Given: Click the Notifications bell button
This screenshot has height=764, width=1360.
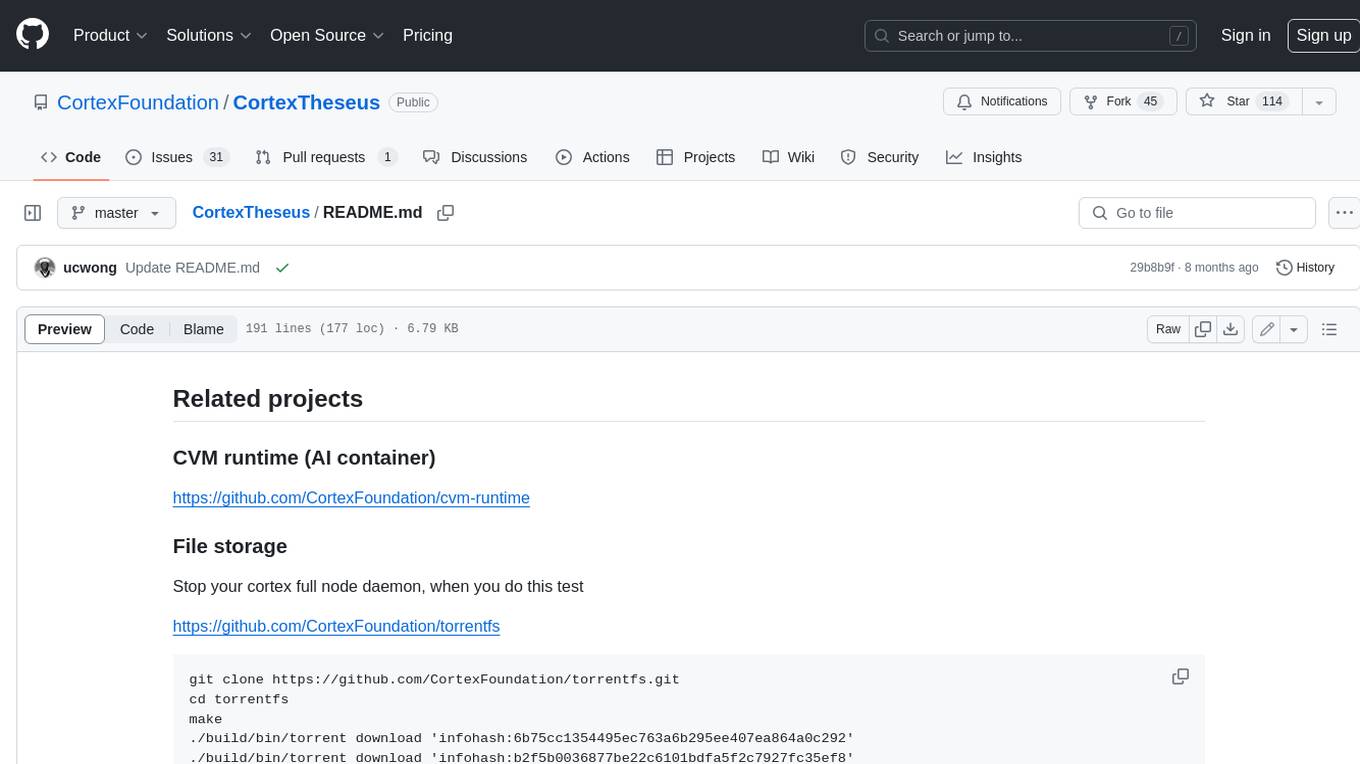Looking at the screenshot, I should 1002,102.
